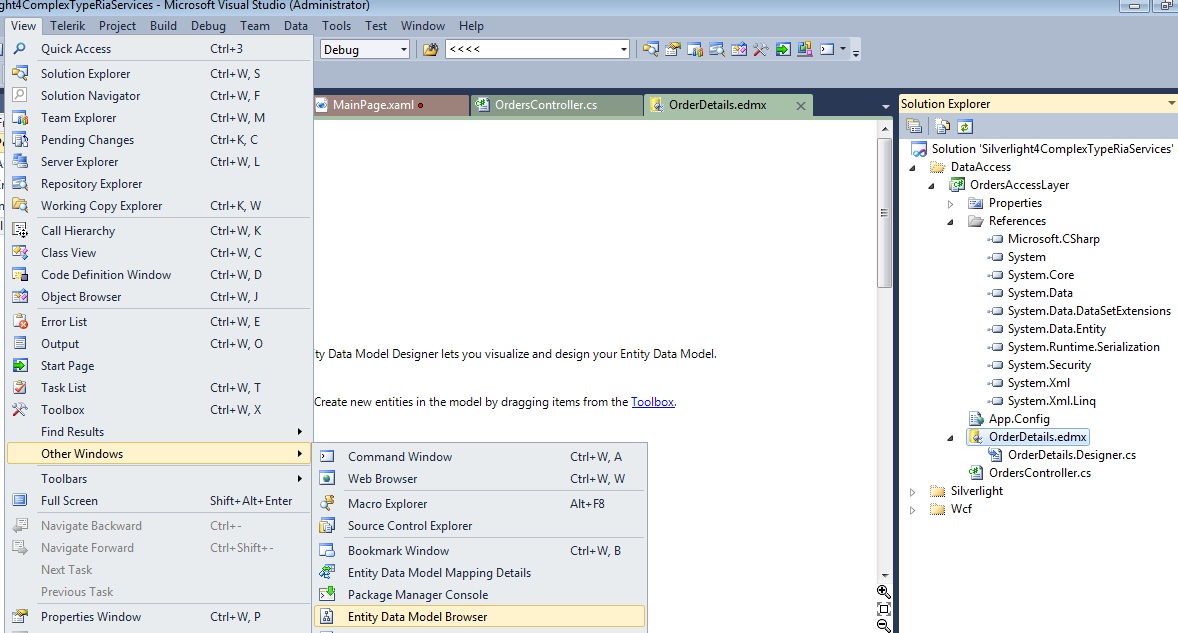
Task: Open the Toolbars submenu
Action: click(x=159, y=478)
